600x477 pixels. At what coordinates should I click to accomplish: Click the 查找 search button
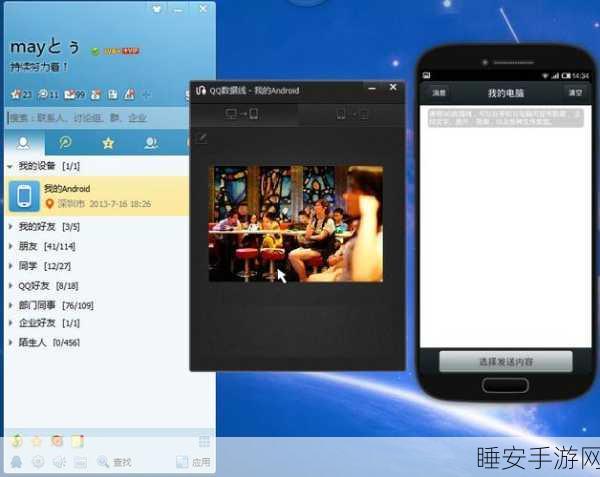[114, 462]
